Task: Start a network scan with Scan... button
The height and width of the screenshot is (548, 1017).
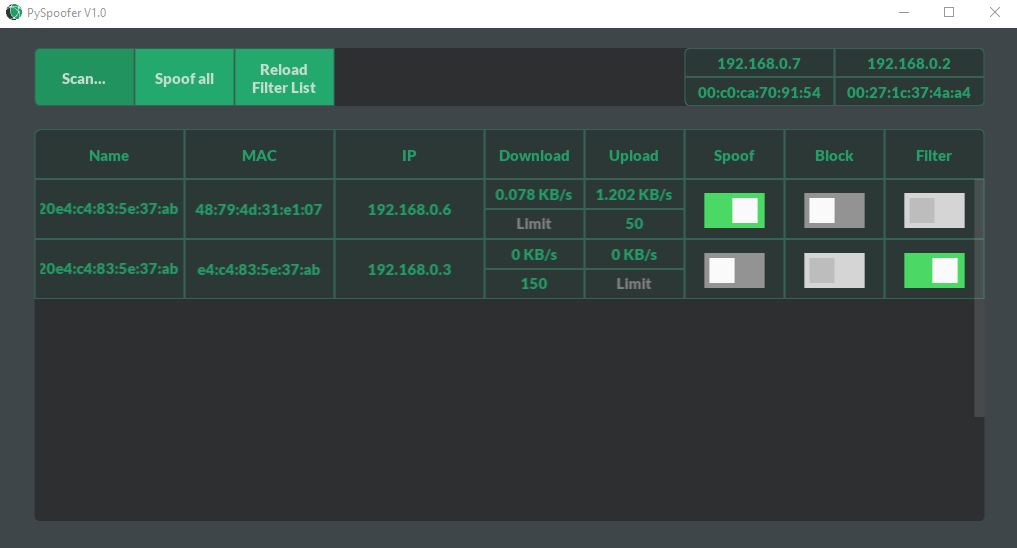Action: pos(84,77)
